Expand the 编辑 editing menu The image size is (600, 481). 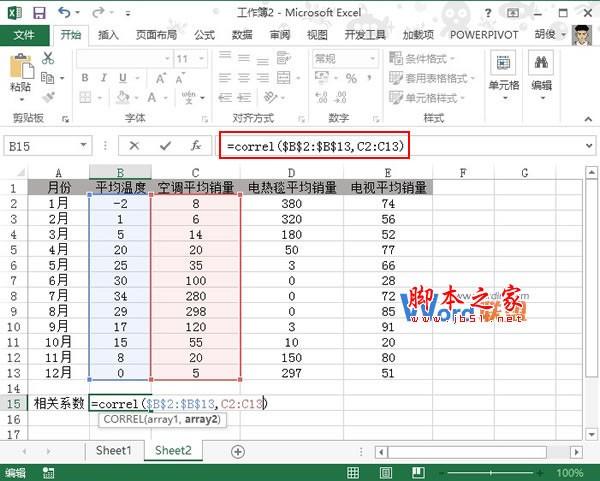[541, 76]
